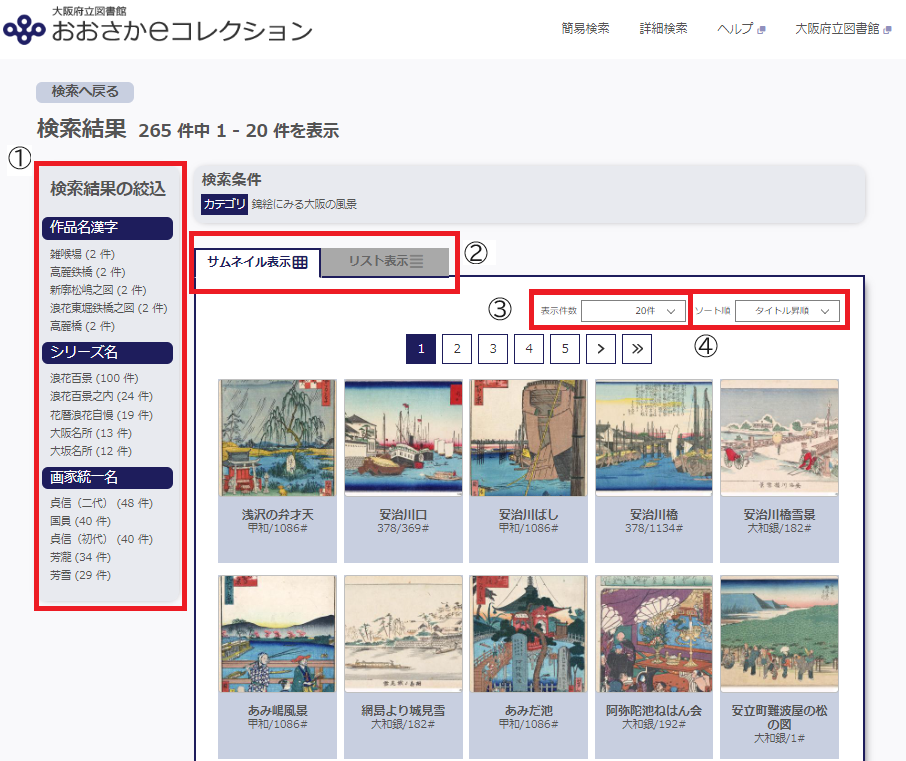906x761 pixels.
Task: Go to results page 5
Action: tap(565, 349)
